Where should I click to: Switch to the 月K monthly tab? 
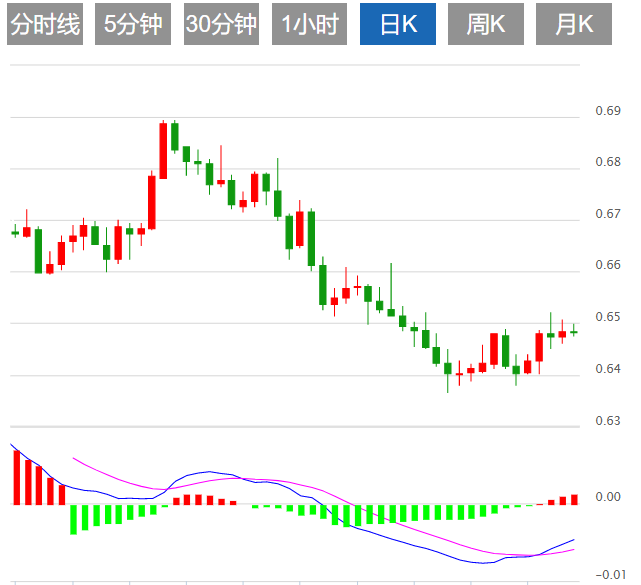574,24
